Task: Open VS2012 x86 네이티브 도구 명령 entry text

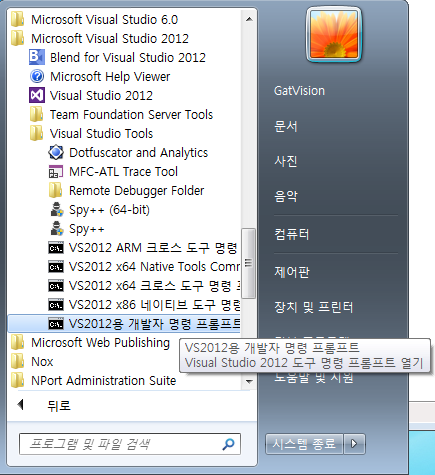Action: pyautogui.click(x=154, y=305)
